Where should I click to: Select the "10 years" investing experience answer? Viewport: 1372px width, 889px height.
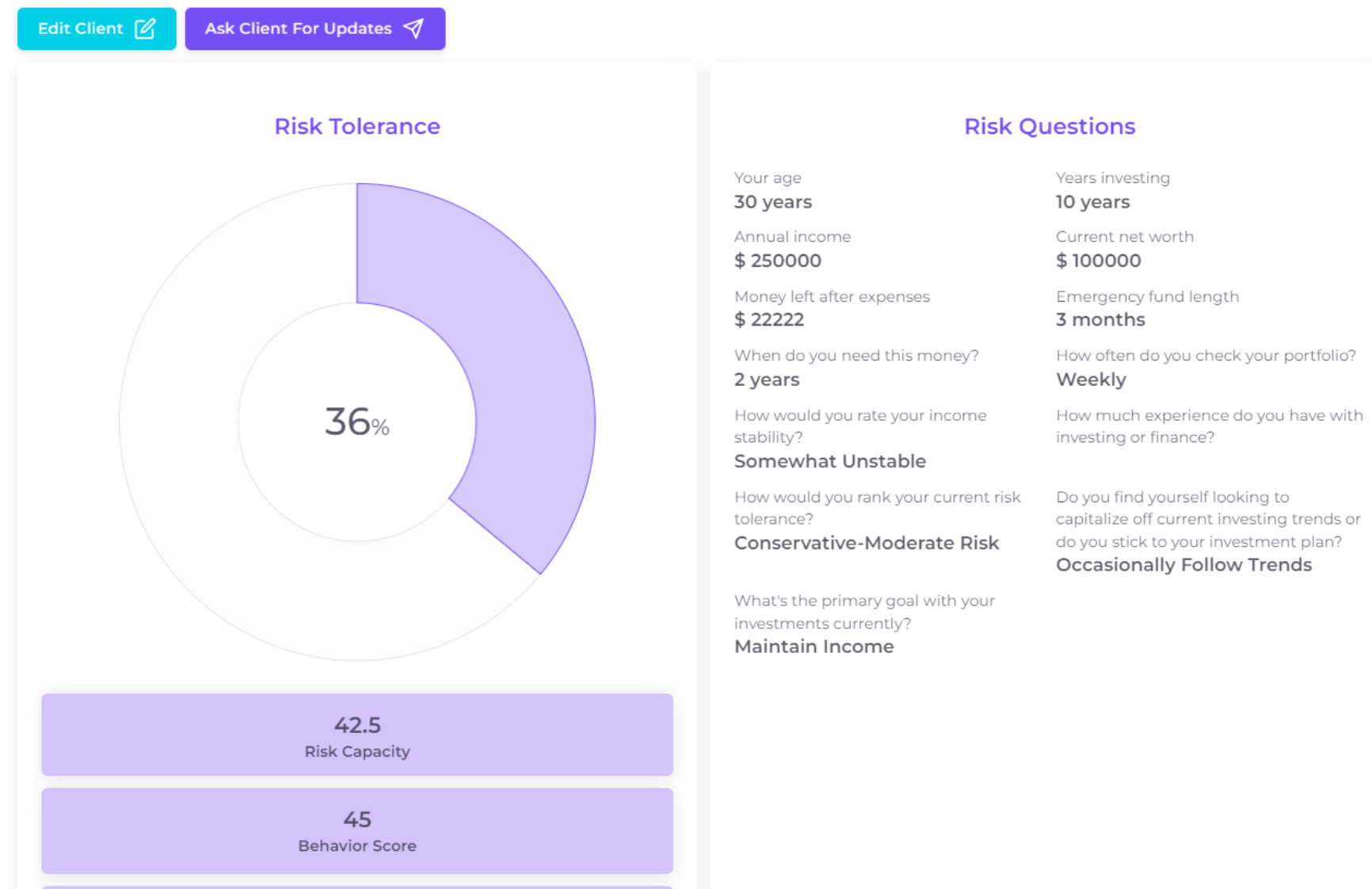coord(1092,202)
